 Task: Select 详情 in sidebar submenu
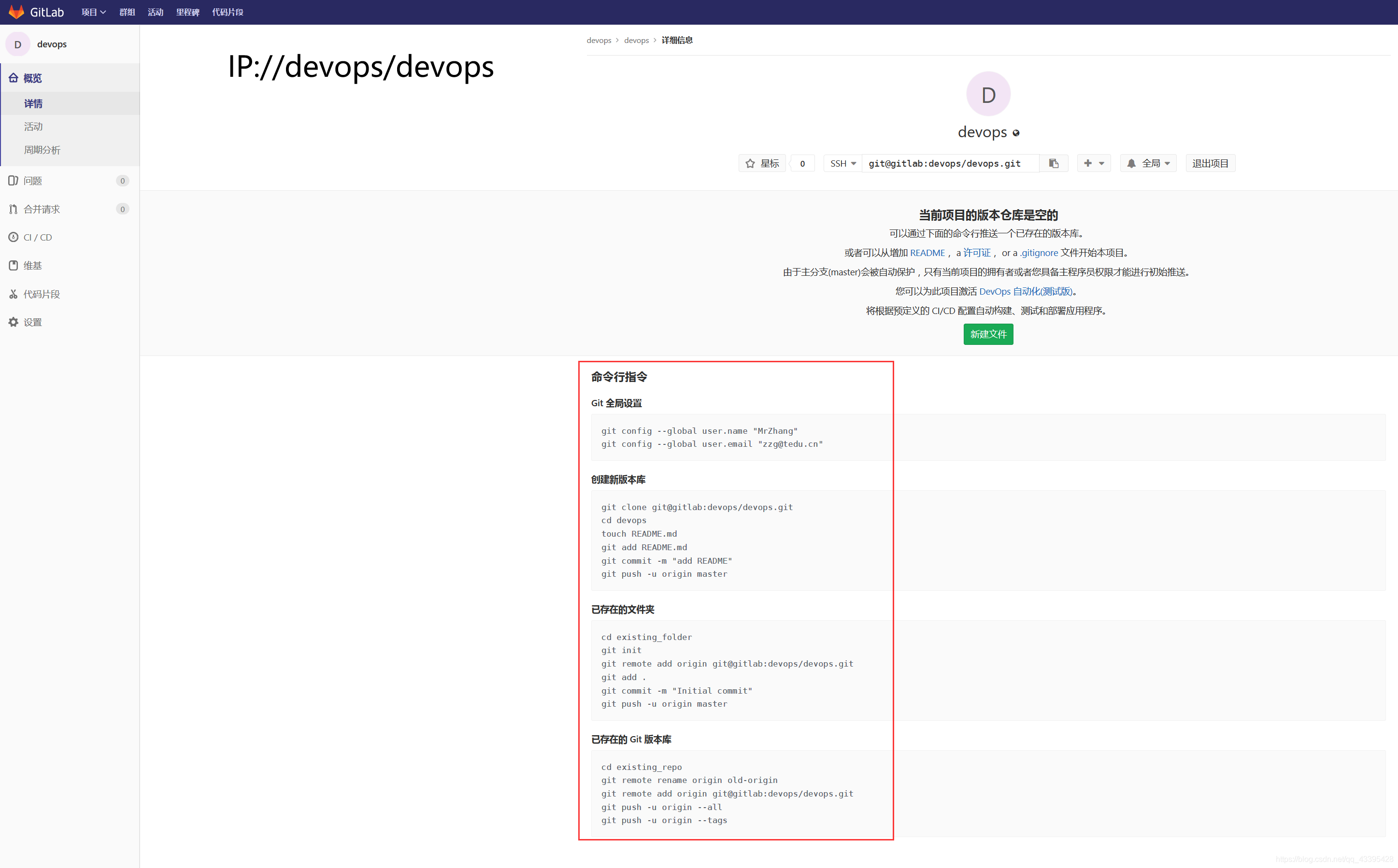33,103
